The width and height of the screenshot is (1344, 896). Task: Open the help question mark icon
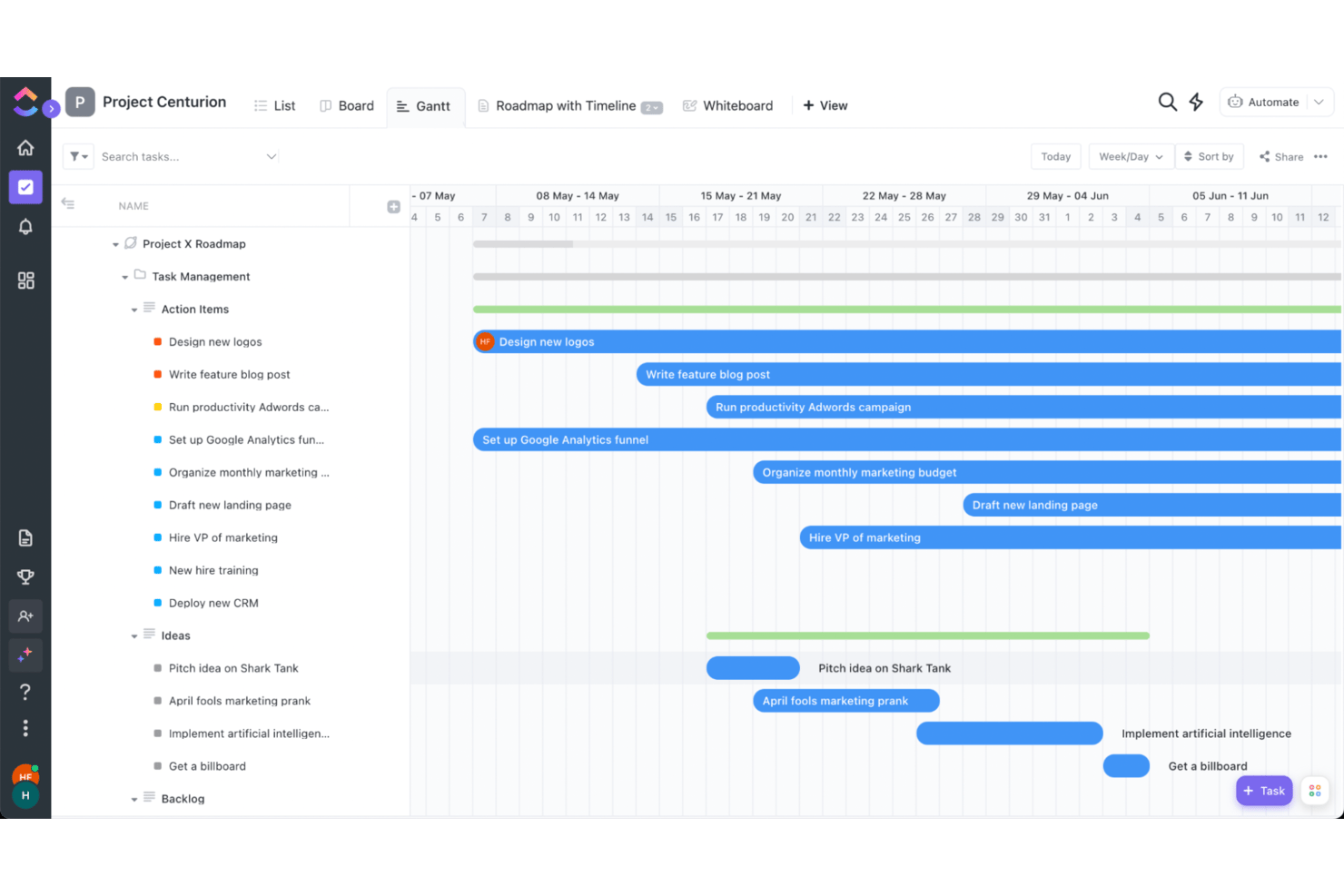point(25,692)
